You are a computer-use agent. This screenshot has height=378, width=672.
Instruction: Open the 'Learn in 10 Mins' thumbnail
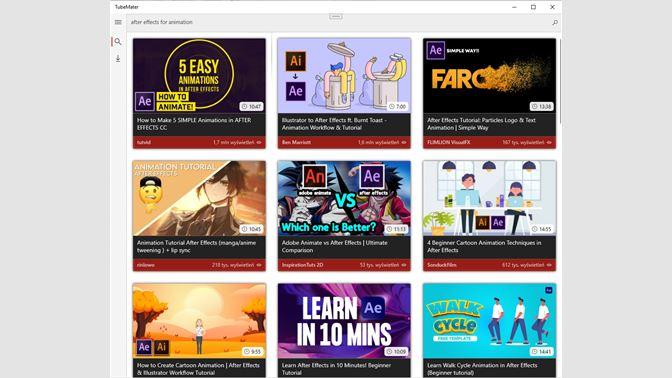(x=344, y=321)
